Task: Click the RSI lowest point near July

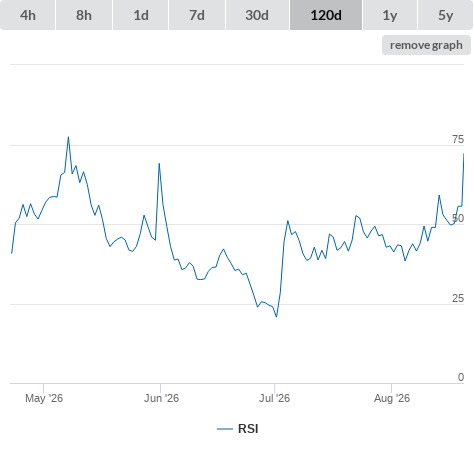Action: (276, 316)
